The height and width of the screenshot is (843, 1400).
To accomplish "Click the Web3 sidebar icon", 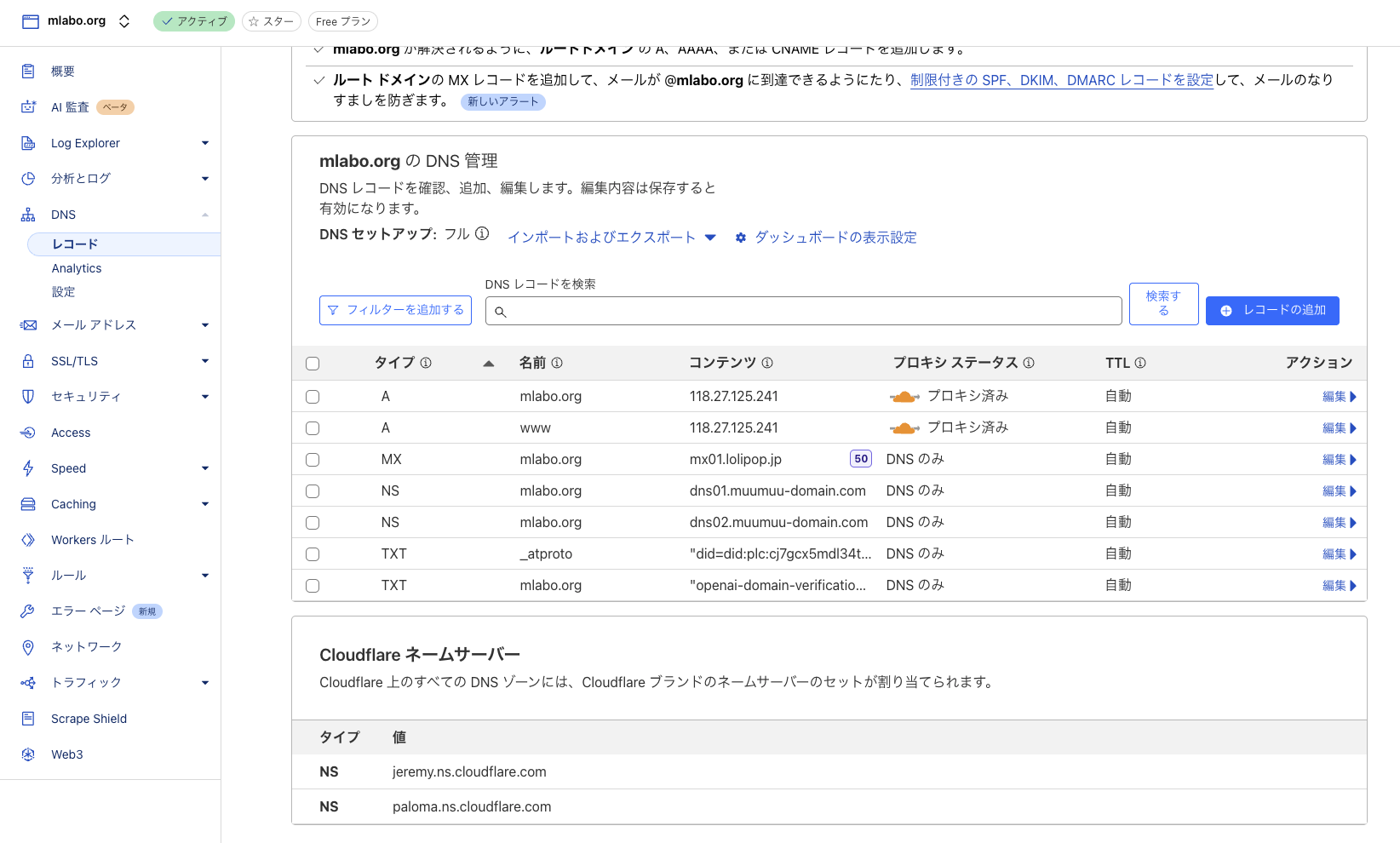I will (28, 754).
